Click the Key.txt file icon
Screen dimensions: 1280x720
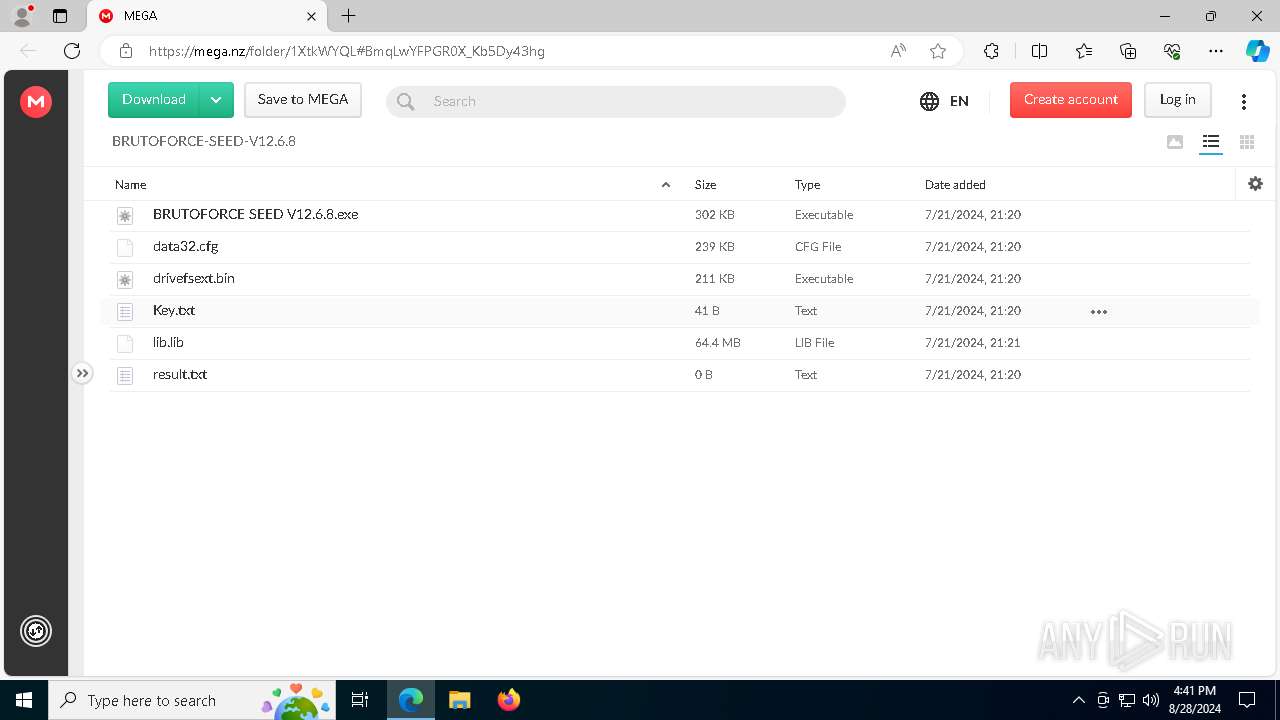coord(125,311)
